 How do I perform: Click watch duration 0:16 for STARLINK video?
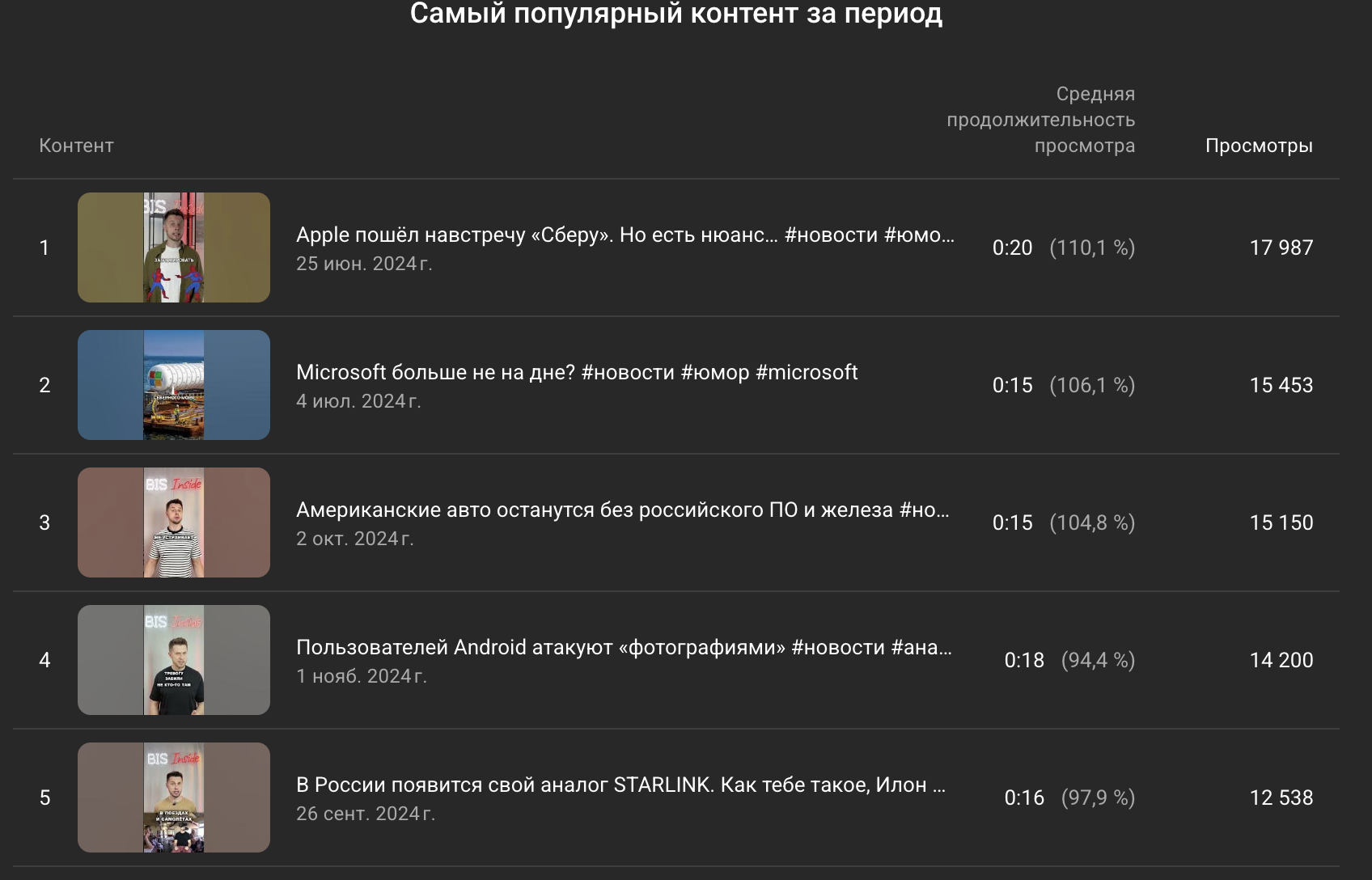pos(1024,797)
